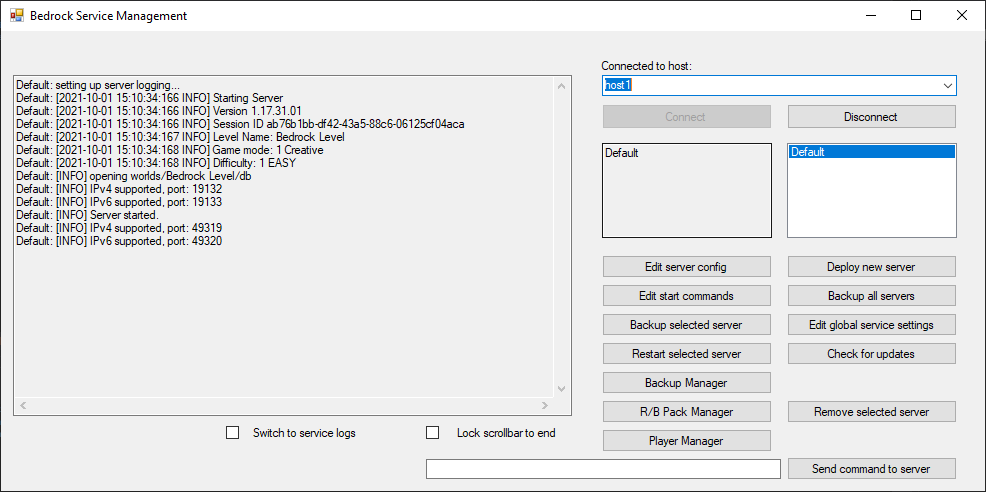Click Remove selected server button
This screenshot has width=986, height=492.
coord(872,412)
